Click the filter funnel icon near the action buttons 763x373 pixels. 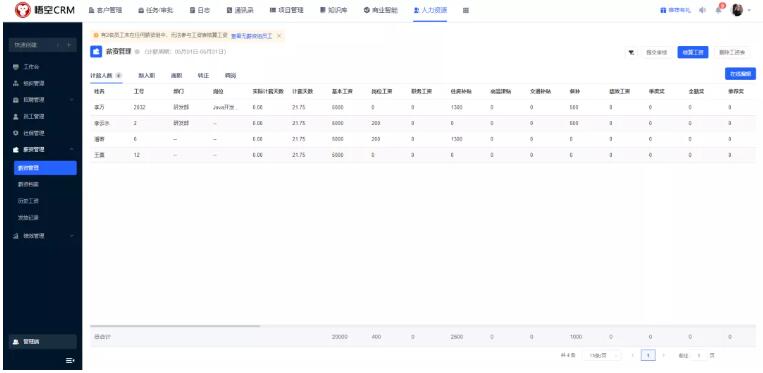(631, 53)
